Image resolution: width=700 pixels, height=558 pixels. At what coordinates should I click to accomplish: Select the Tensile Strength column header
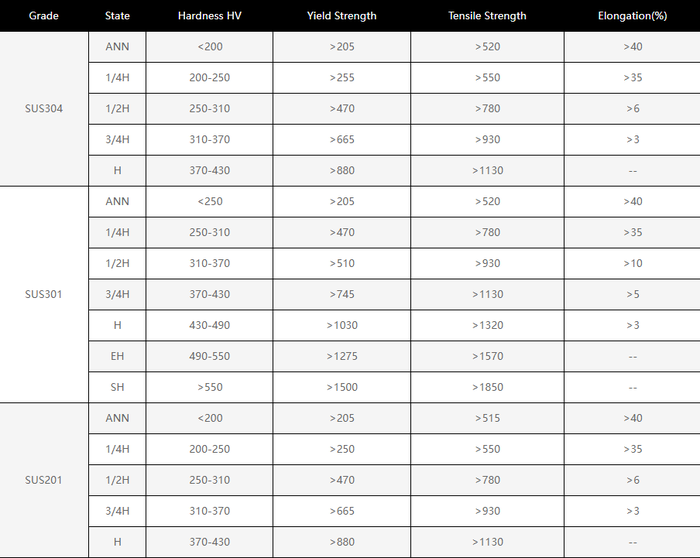[x=487, y=16]
